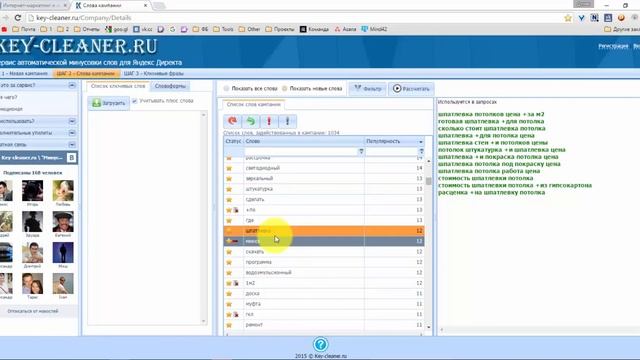Select the муфта row in word table
640x360 pixels.
324,304
